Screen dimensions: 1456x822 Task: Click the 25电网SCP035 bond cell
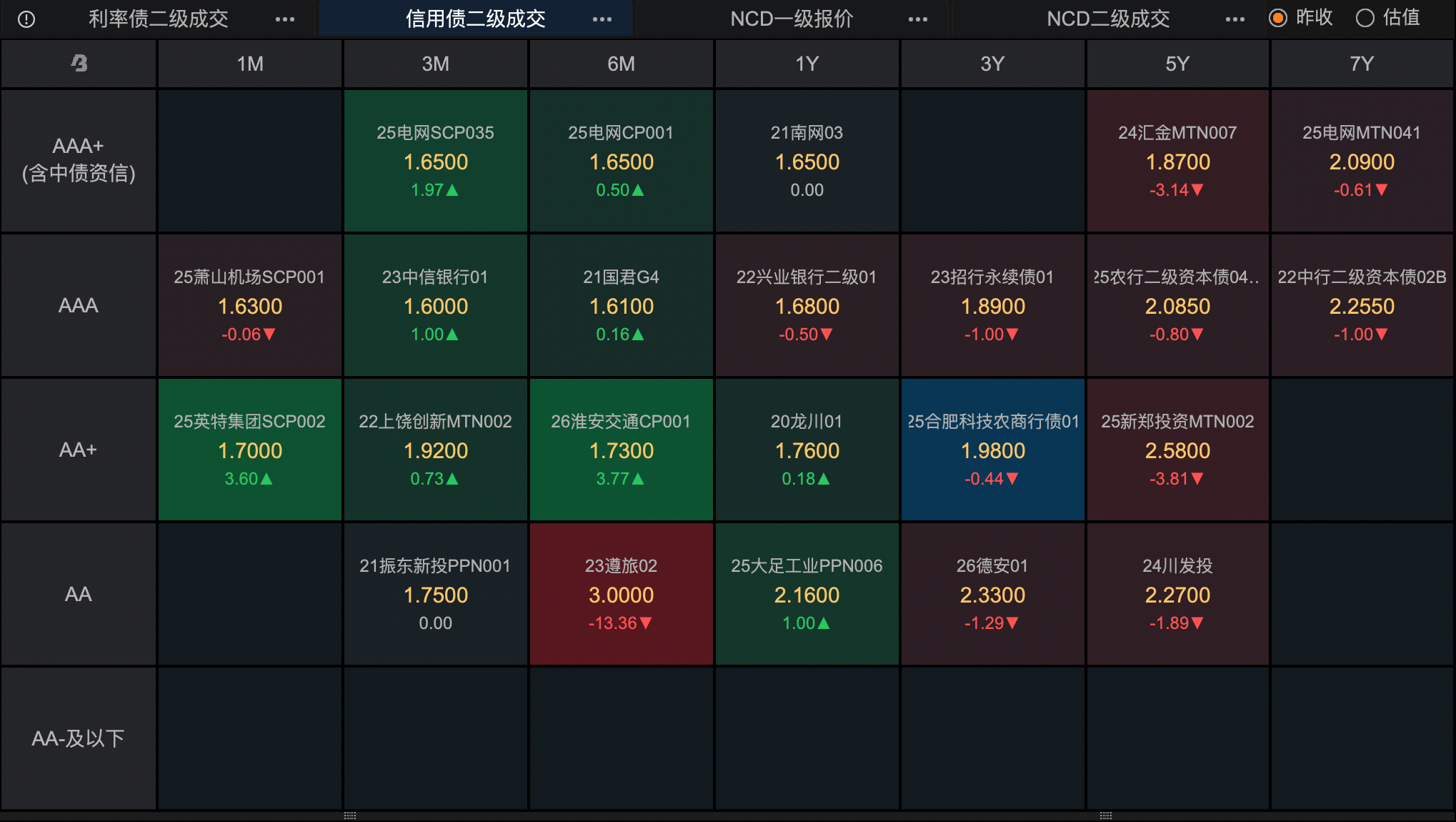click(435, 161)
